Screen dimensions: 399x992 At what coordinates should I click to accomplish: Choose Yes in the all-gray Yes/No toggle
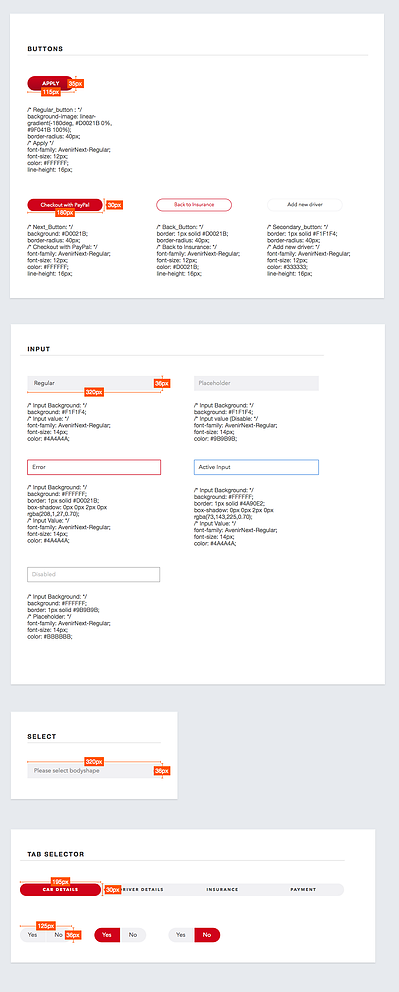tap(33, 934)
